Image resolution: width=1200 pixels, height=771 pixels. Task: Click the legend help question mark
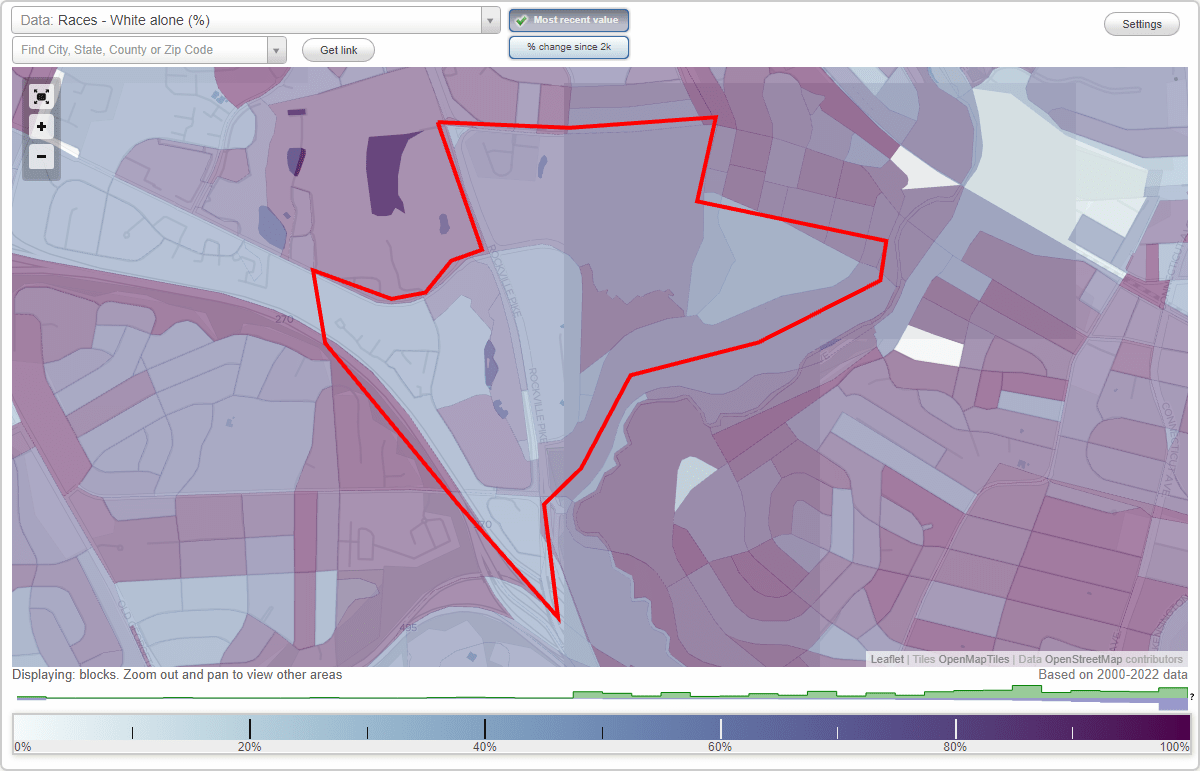point(1192,697)
